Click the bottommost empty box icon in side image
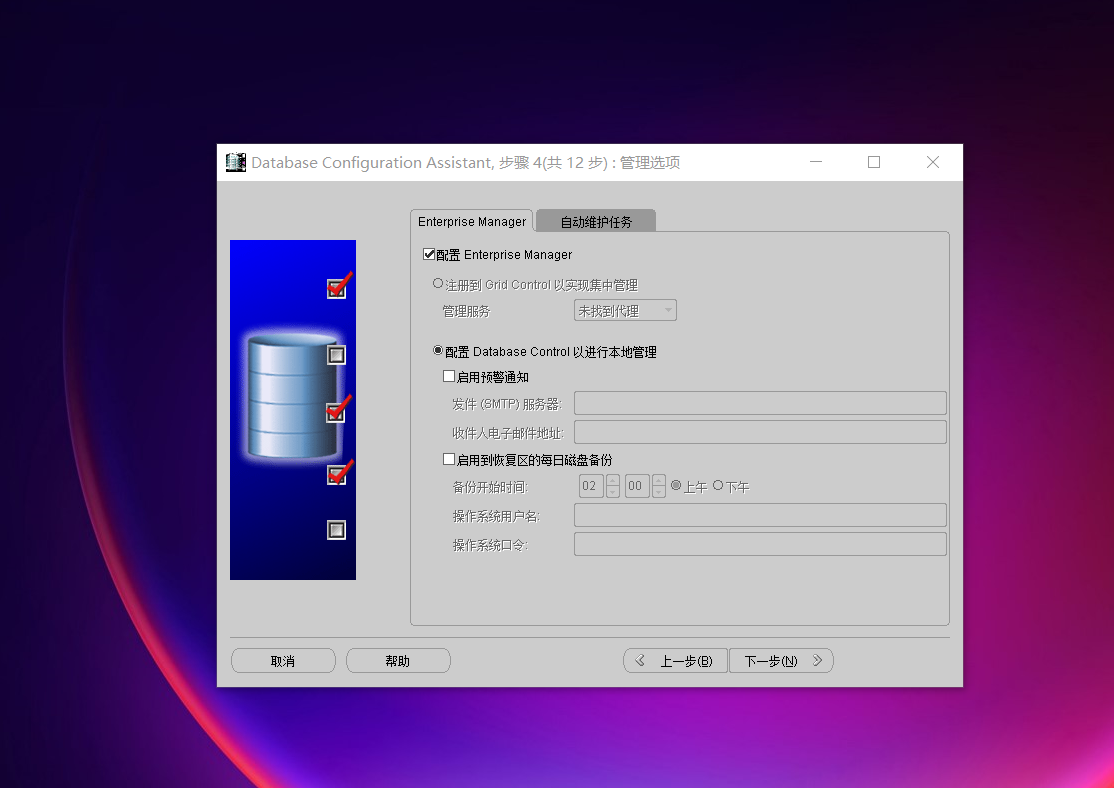Image resolution: width=1114 pixels, height=788 pixels. [337, 530]
